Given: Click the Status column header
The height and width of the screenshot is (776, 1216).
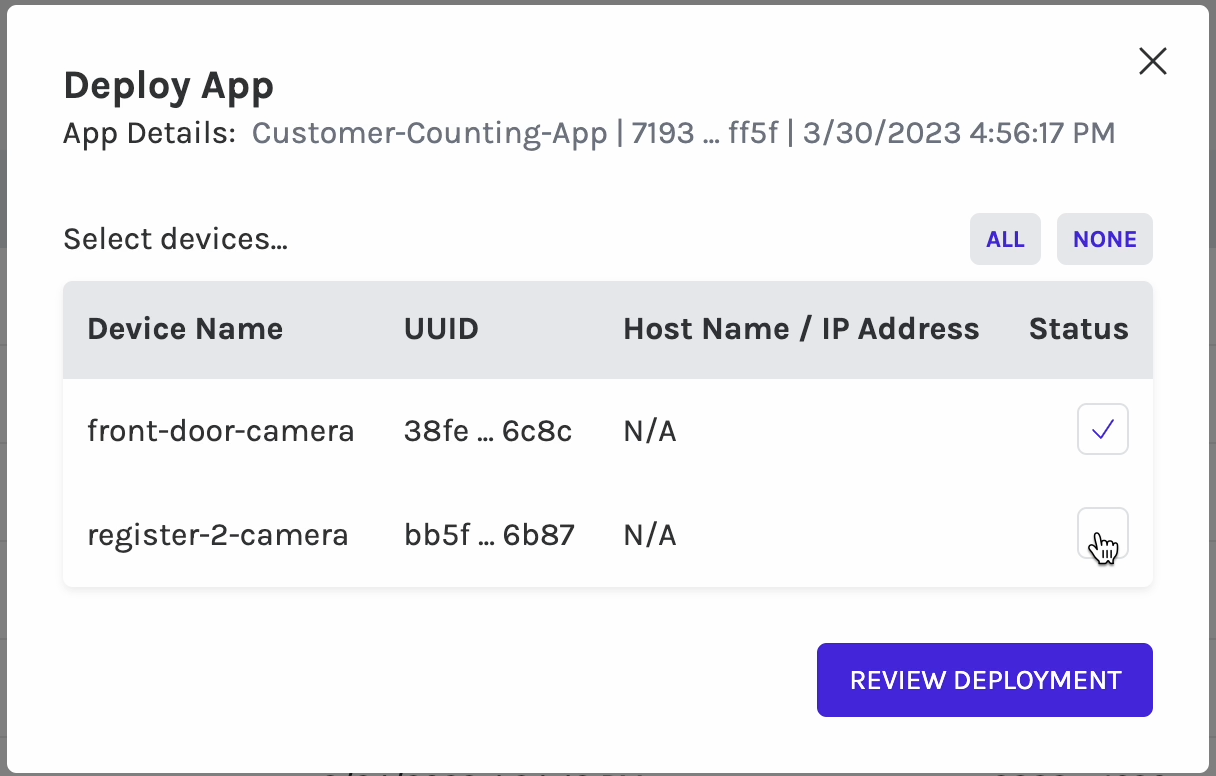Looking at the screenshot, I should point(1078,330).
